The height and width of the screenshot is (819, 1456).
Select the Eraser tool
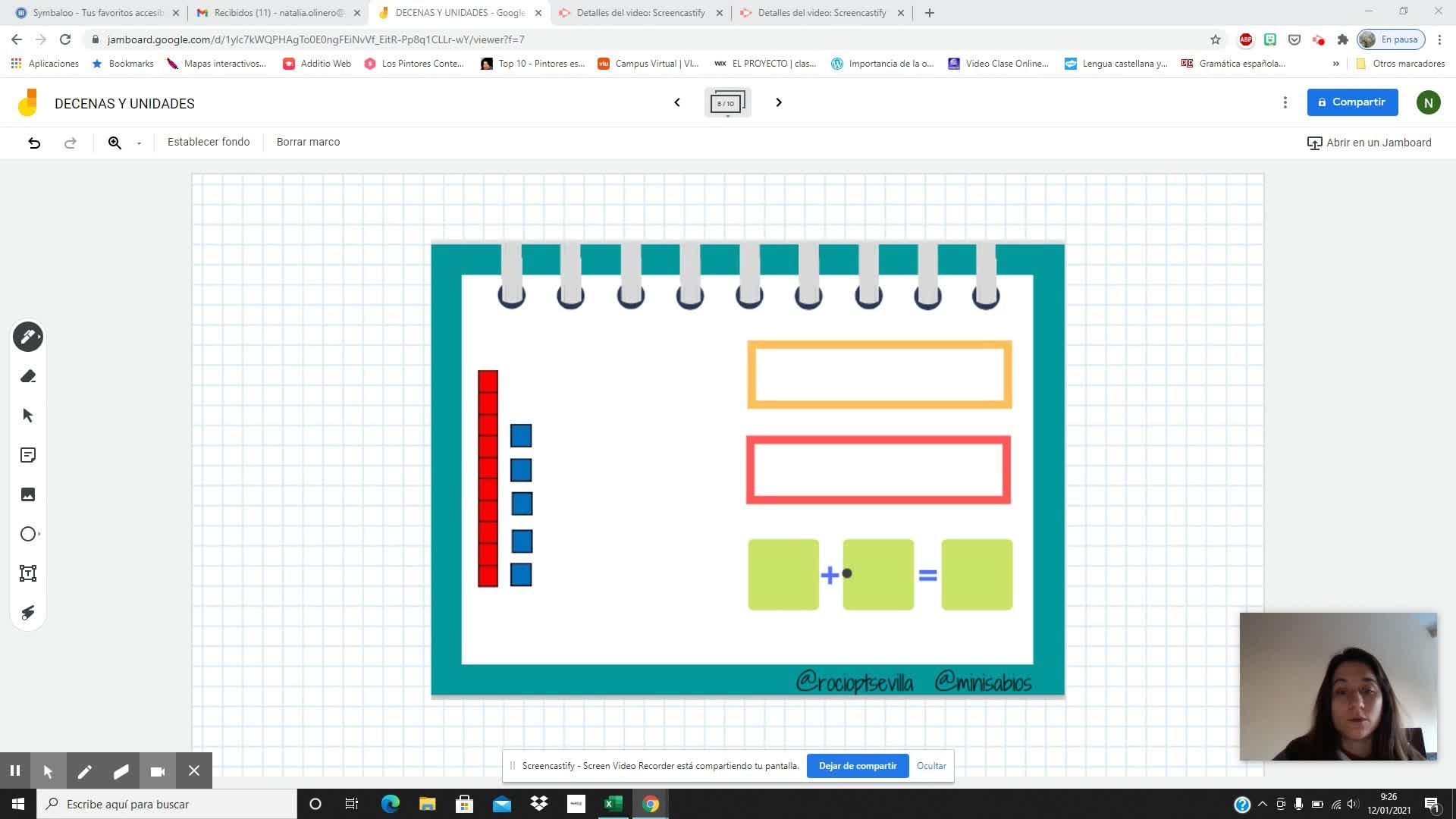point(28,376)
